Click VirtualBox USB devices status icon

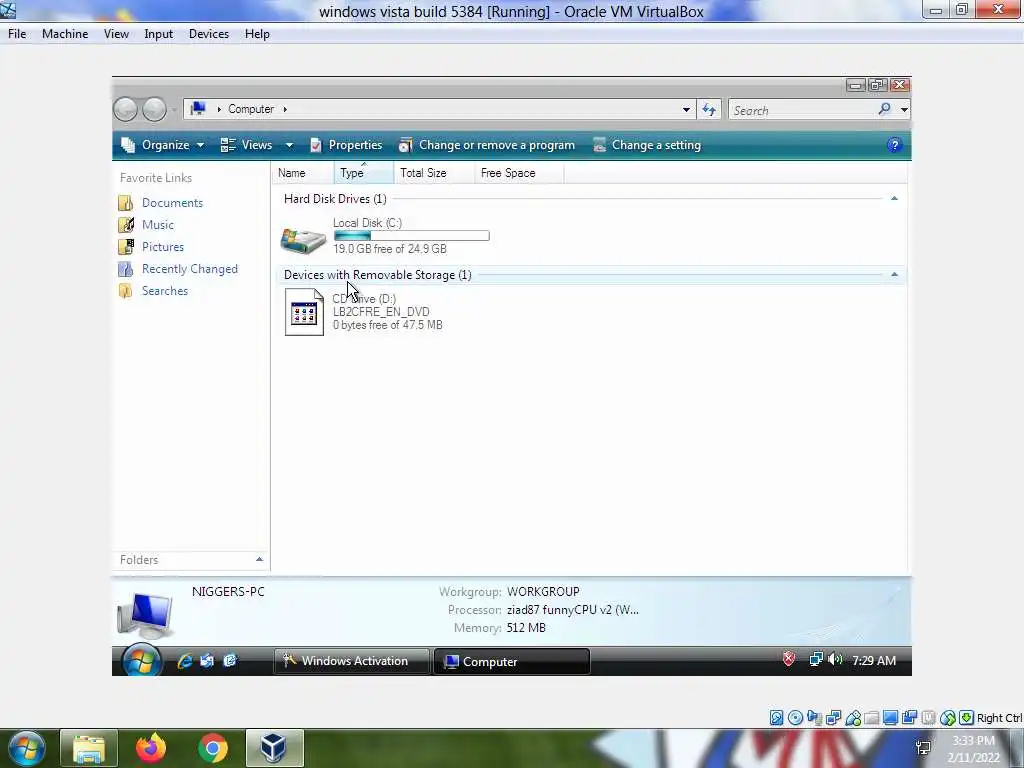(x=853, y=718)
